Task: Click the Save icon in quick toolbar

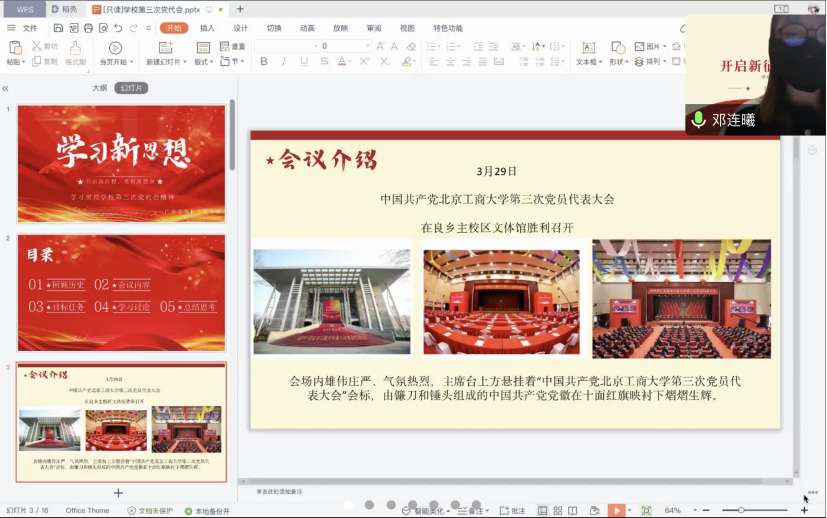Action: pos(59,28)
